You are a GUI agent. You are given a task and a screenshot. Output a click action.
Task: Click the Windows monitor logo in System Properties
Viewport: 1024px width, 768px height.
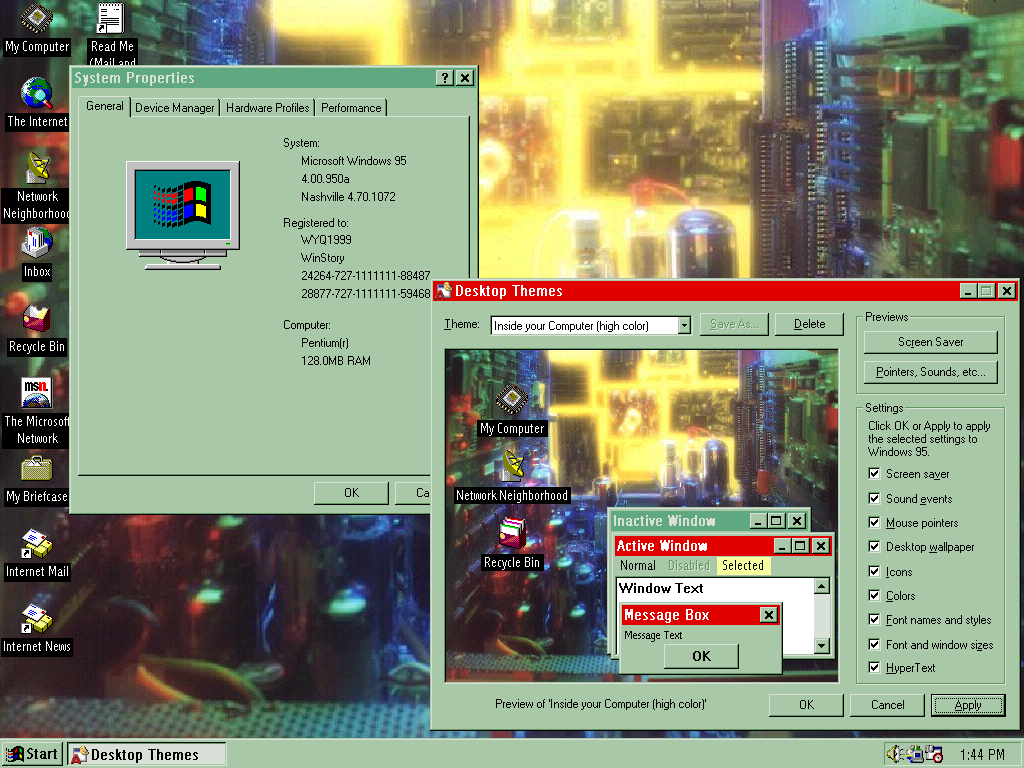tap(183, 216)
